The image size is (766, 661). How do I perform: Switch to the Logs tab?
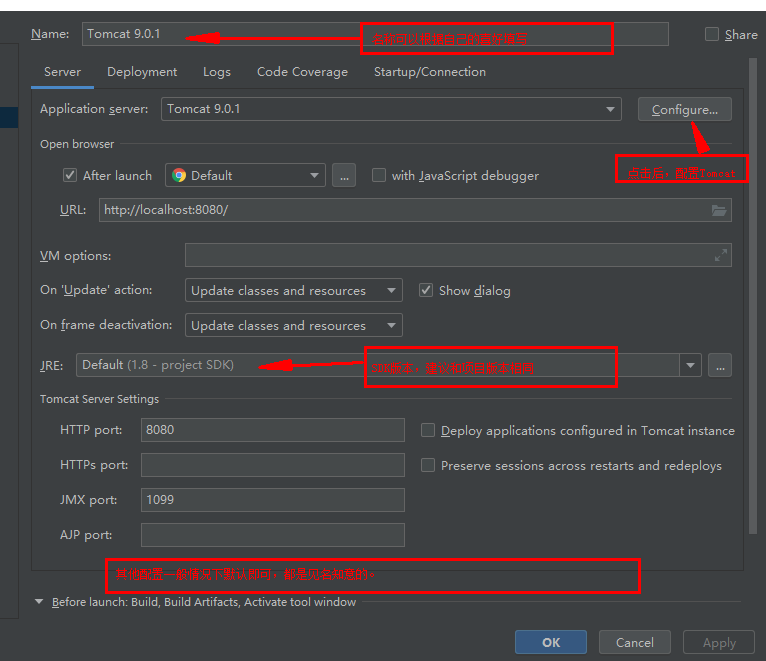(x=217, y=72)
